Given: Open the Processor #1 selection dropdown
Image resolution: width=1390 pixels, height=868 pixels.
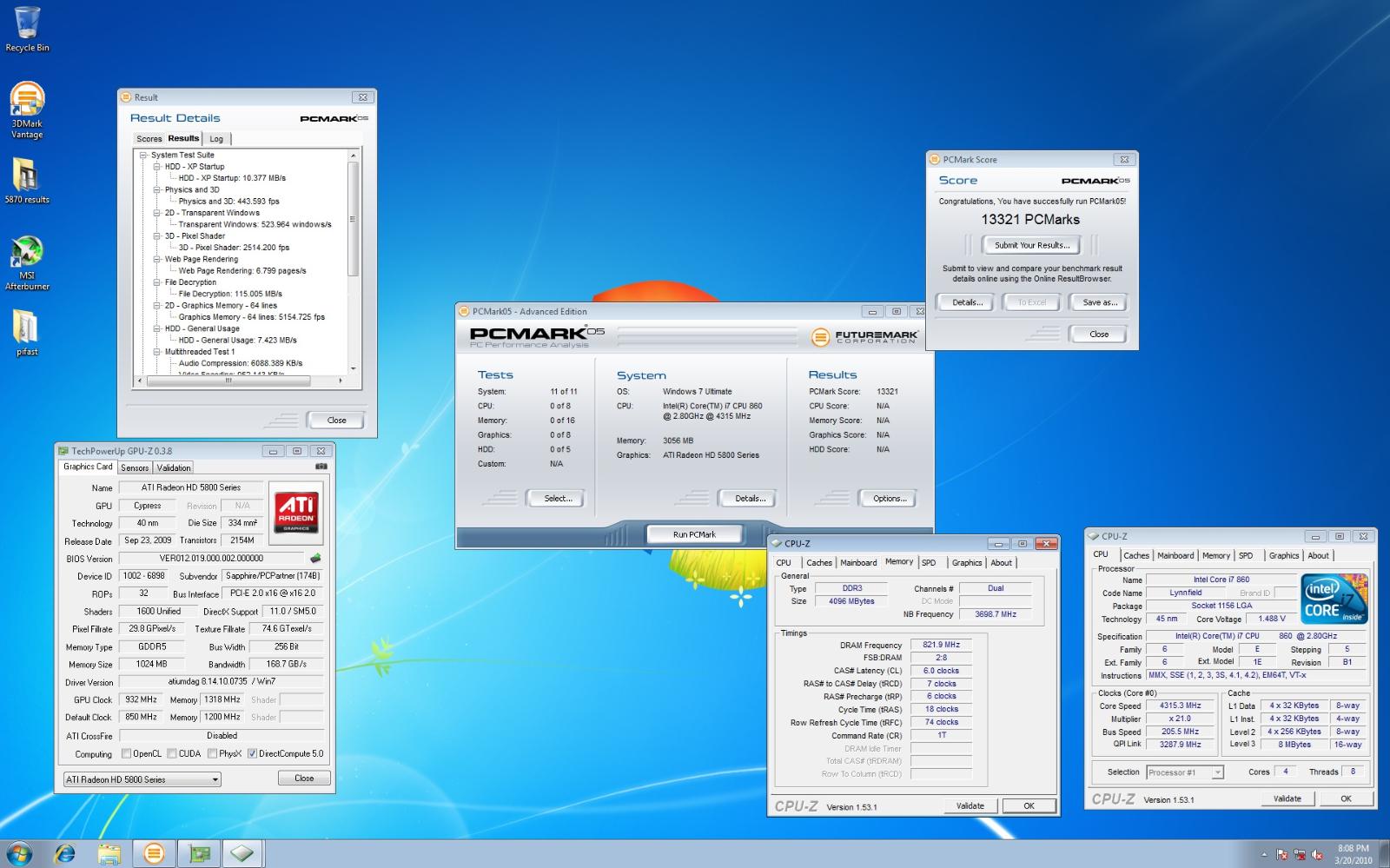Looking at the screenshot, I should click(1185, 772).
